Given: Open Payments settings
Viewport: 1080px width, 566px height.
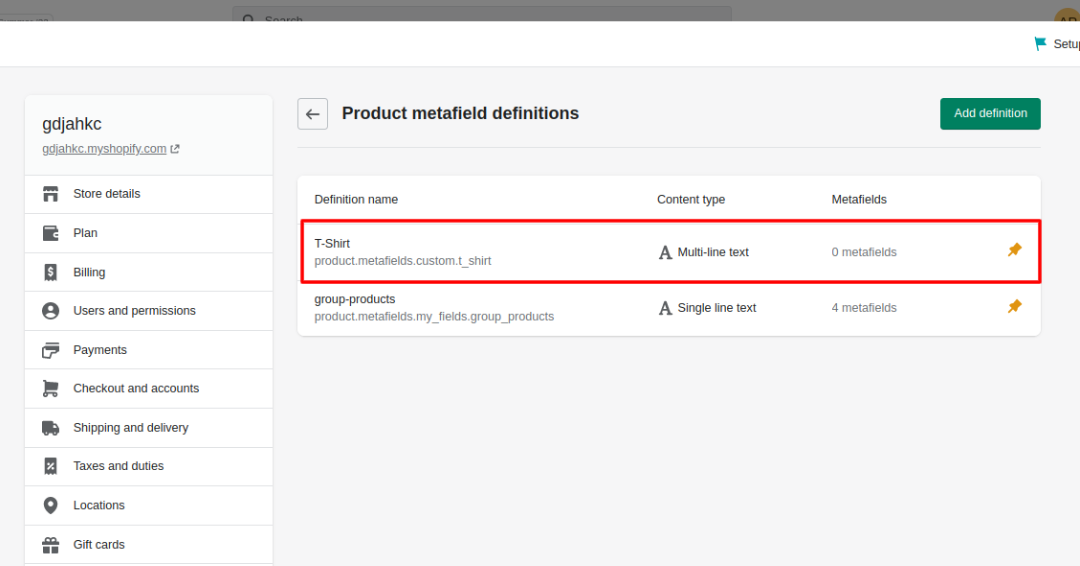Looking at the screenshot, I should [x=149, y=350].
